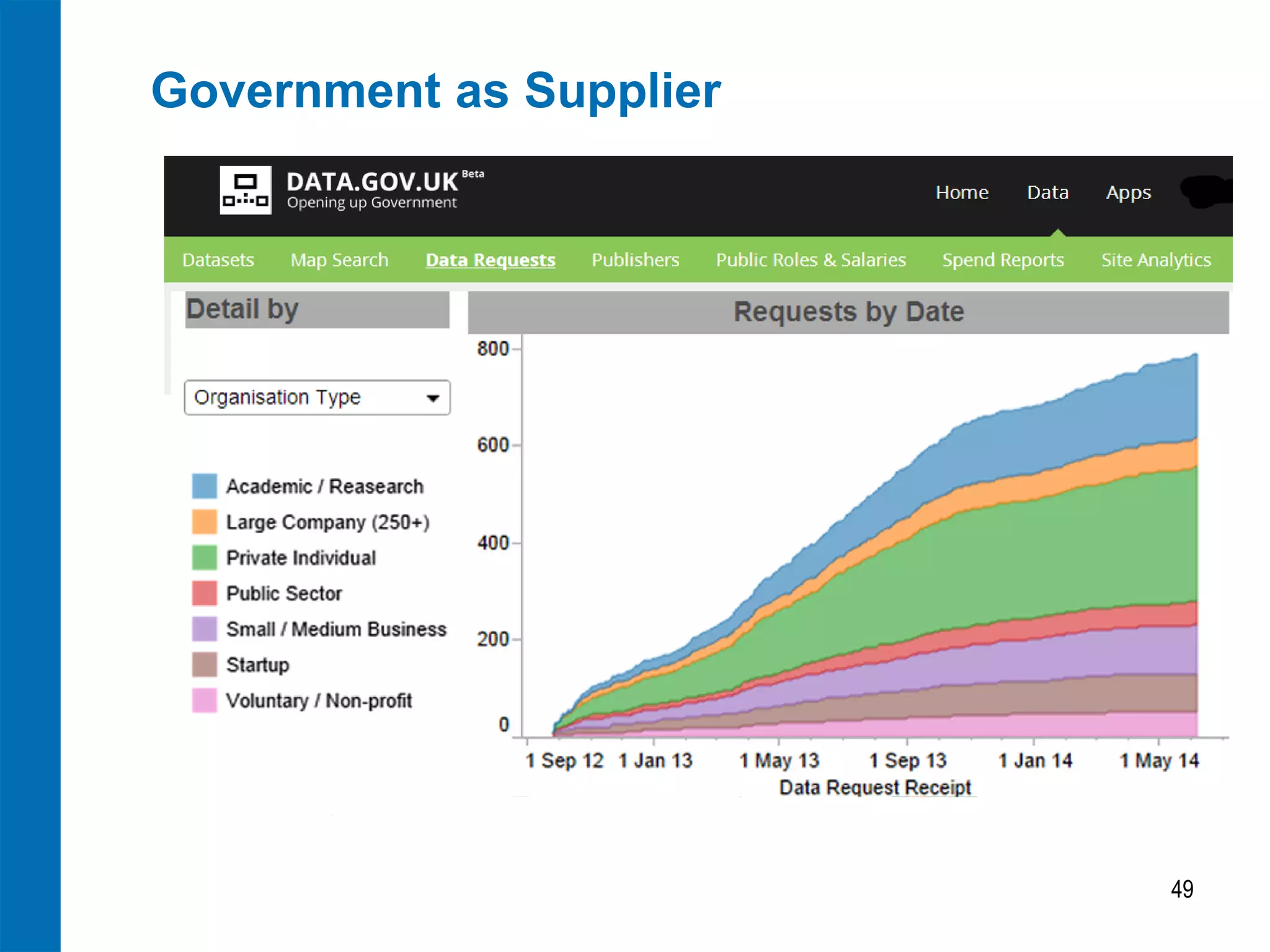This screenshot has height=952, width=1270.
Task: Select the 'Public Sector' legend label
Action: [284, 594]
